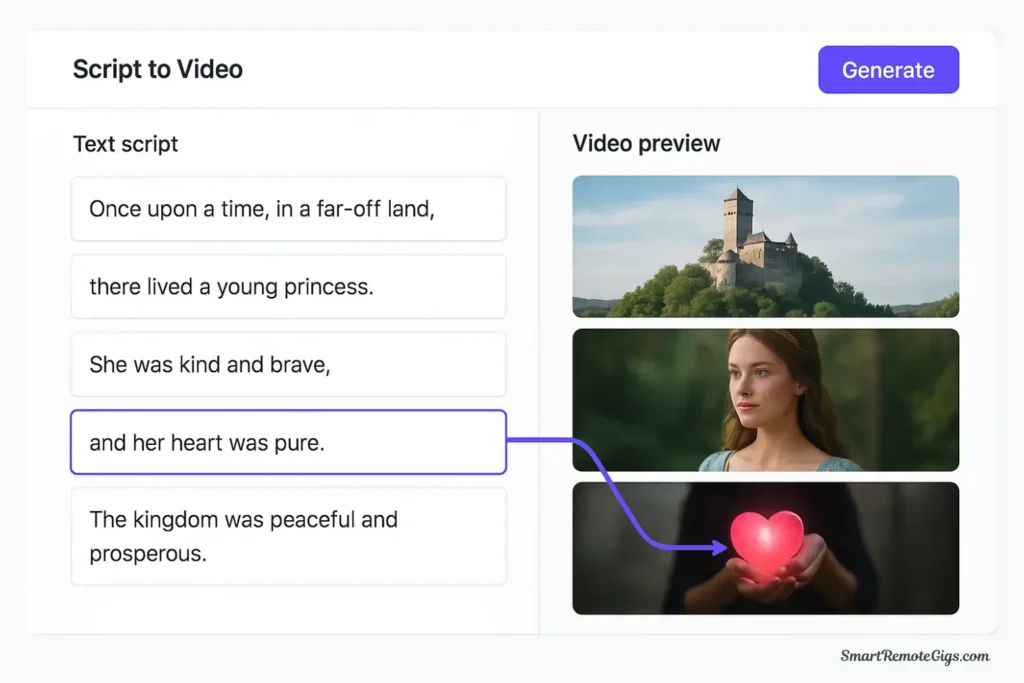Click the glowing pink heart preview frame

765,548
